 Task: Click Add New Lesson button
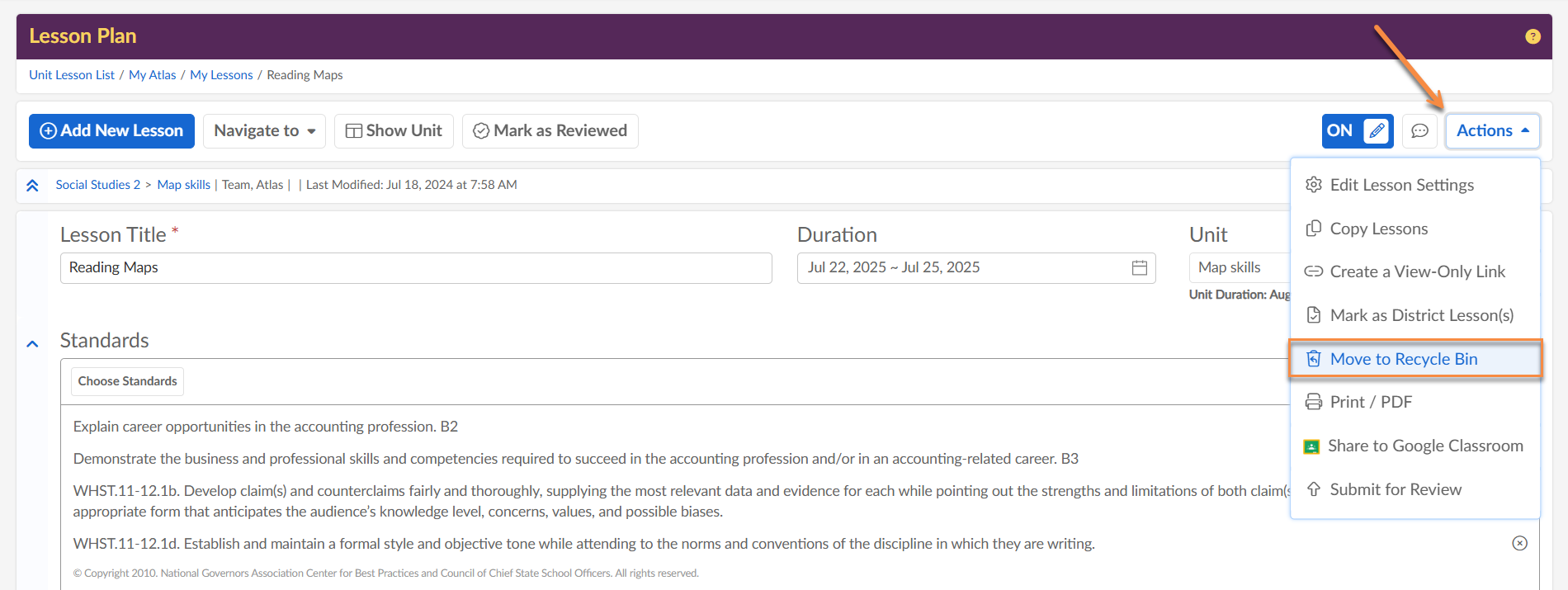pyautogui.click(x=111, y=131)
